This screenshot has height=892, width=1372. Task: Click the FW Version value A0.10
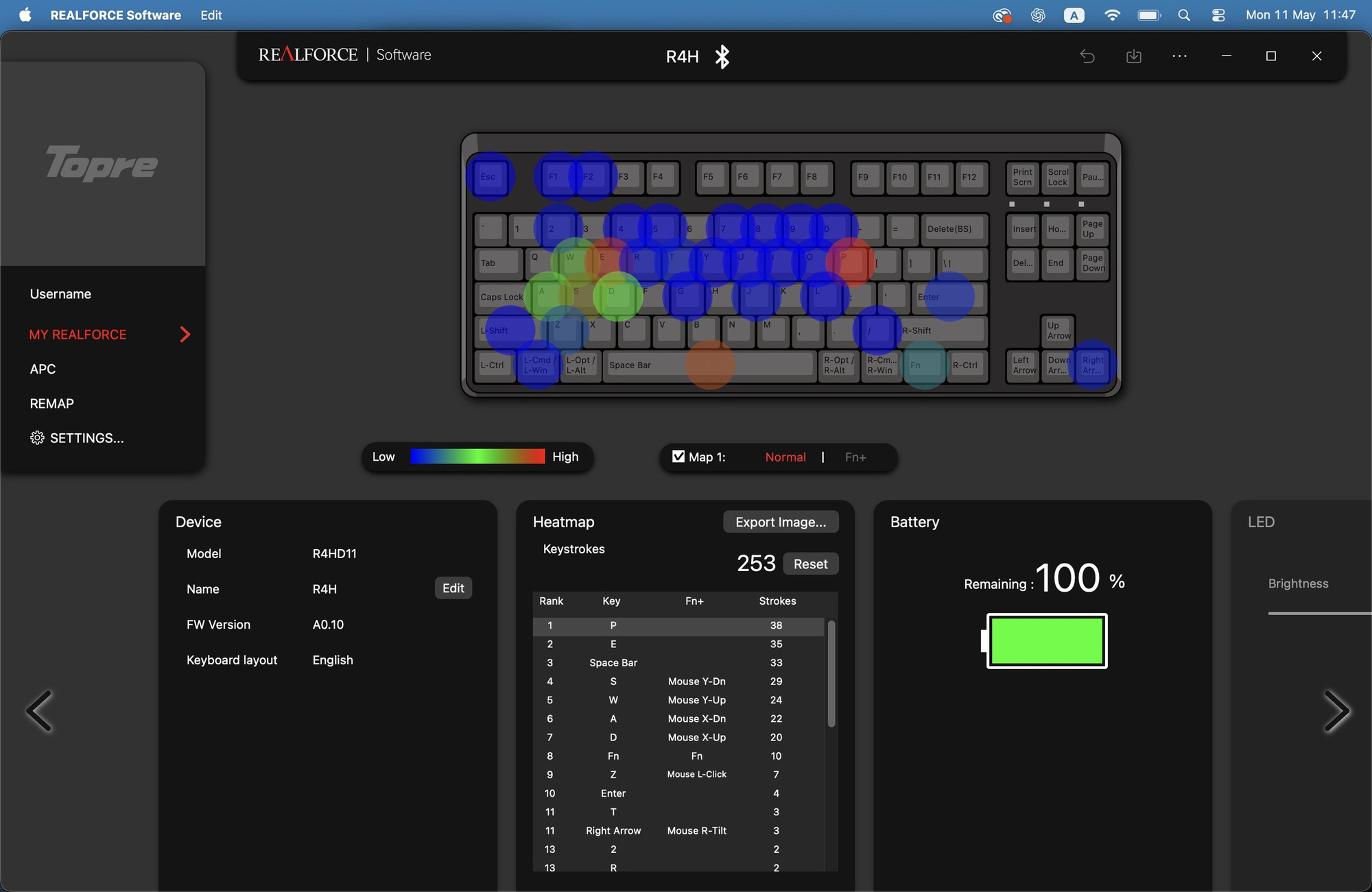click(x=328, y=625)
